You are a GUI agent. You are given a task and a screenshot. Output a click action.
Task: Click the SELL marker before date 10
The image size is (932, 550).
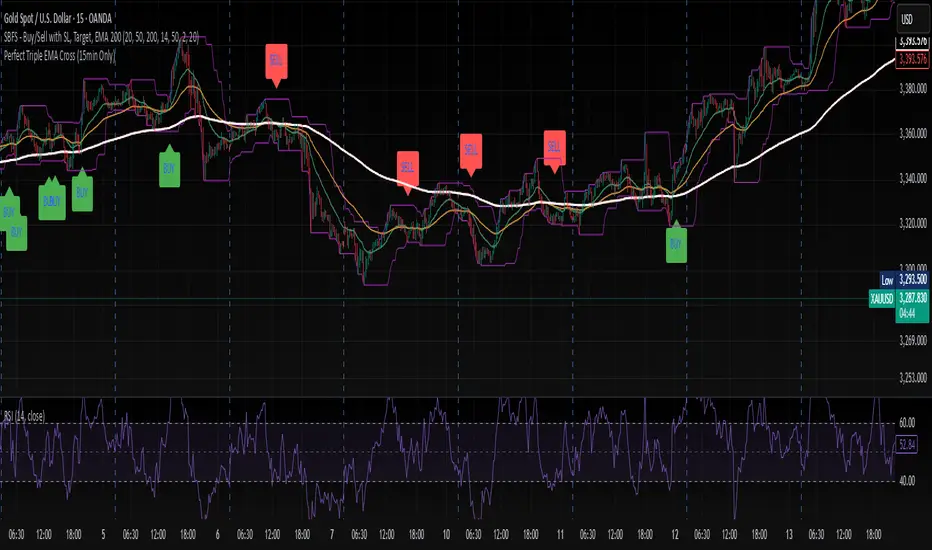408,168
